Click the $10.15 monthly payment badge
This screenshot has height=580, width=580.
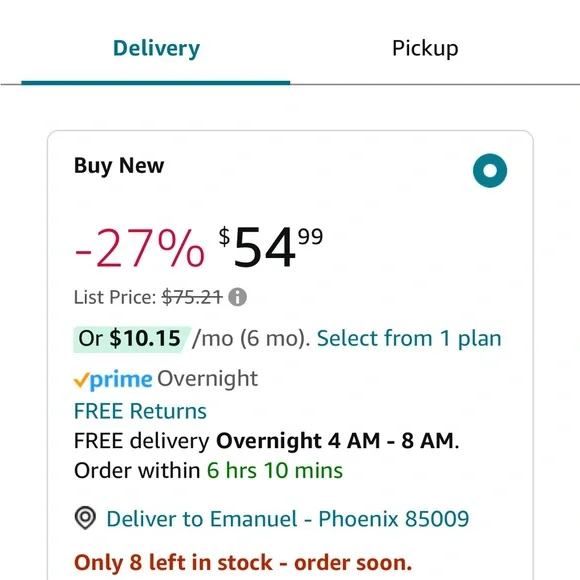[130, 338]
